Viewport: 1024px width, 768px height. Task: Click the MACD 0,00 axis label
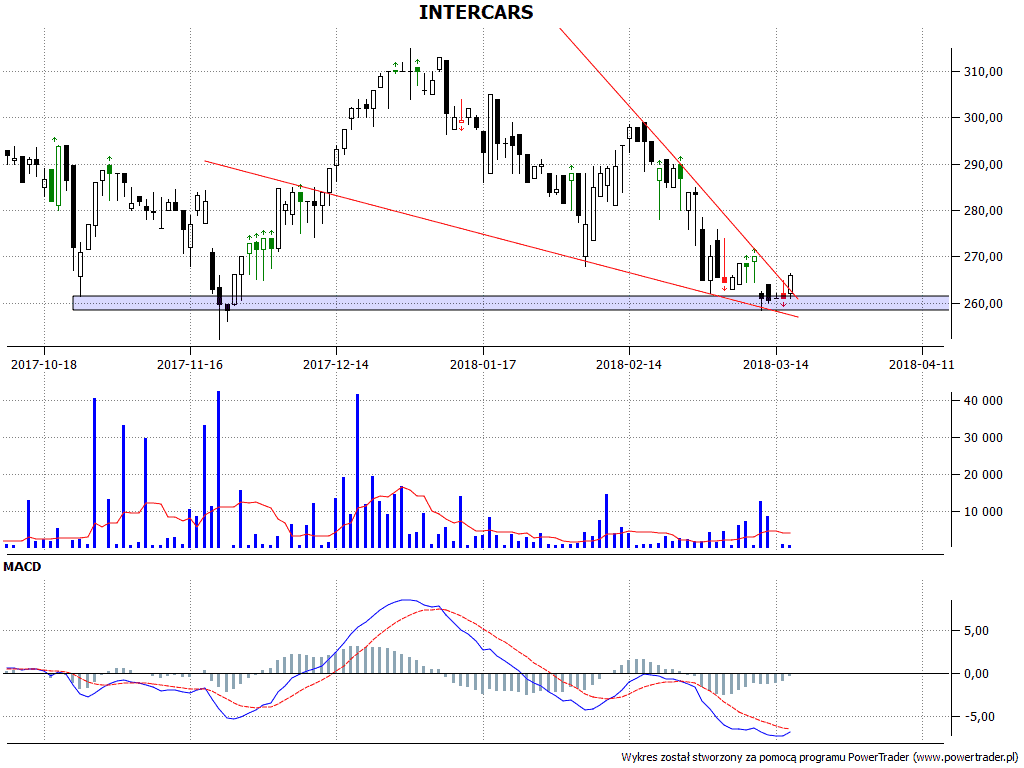(x=977, y=674)
